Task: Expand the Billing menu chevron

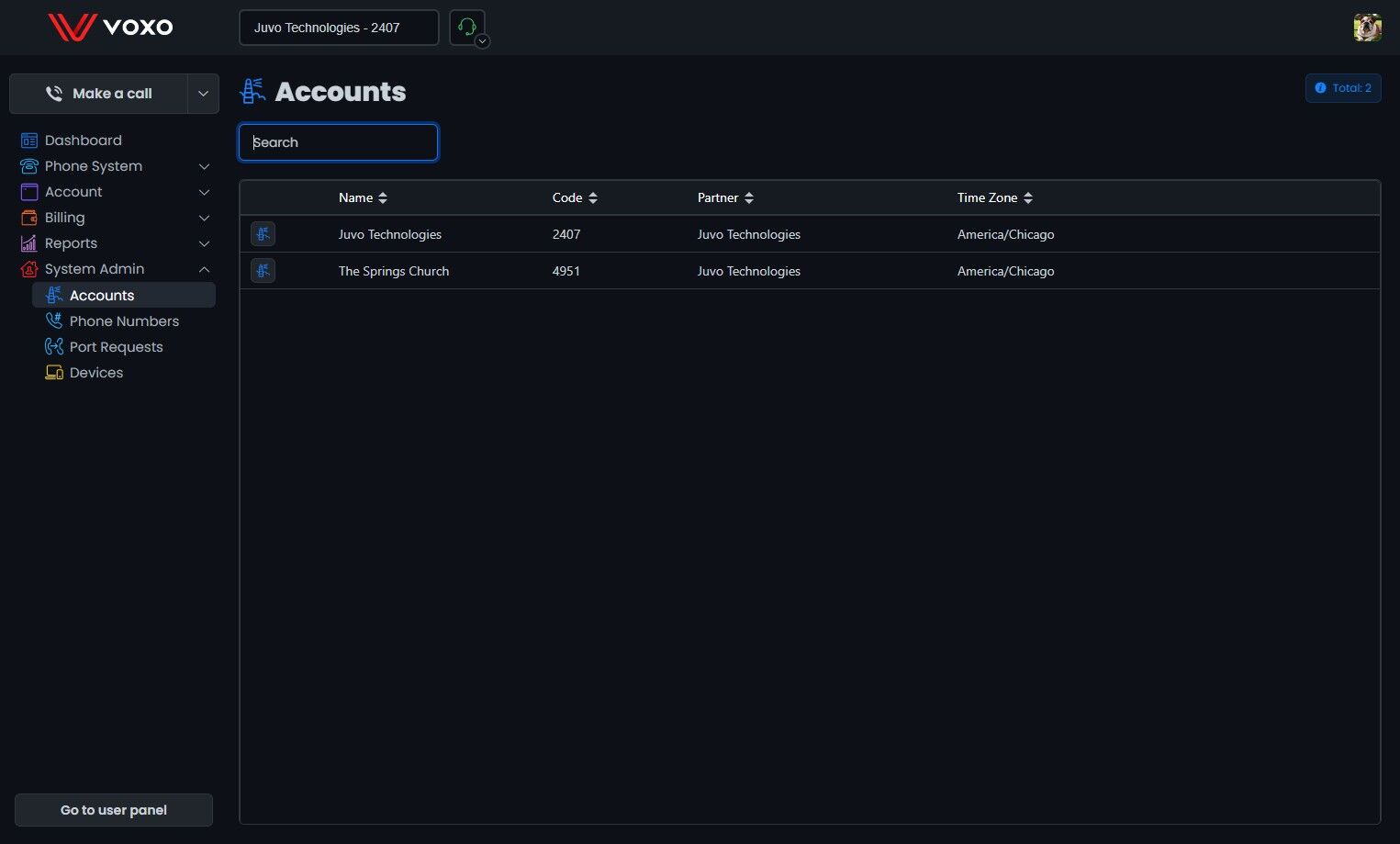Action: (x=205, y=218)
